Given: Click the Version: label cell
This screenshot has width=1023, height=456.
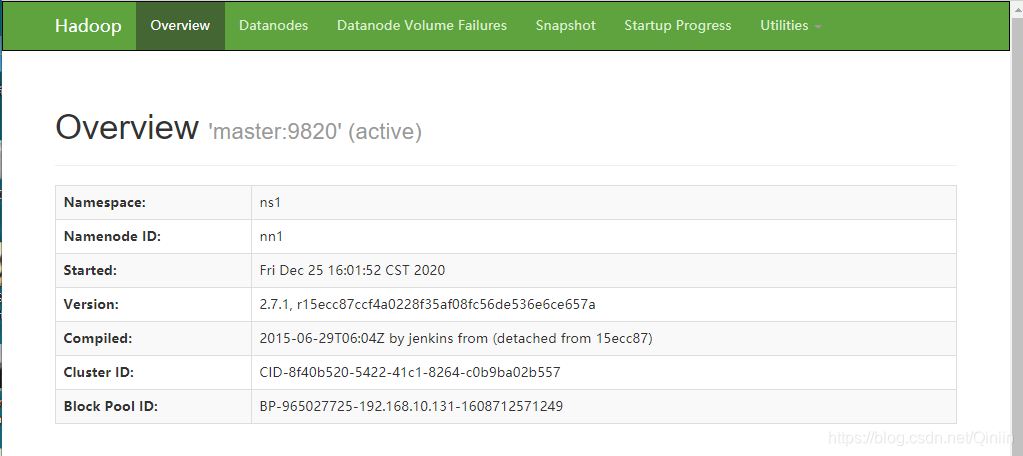Looking at the screenshot, I should 153,304.
